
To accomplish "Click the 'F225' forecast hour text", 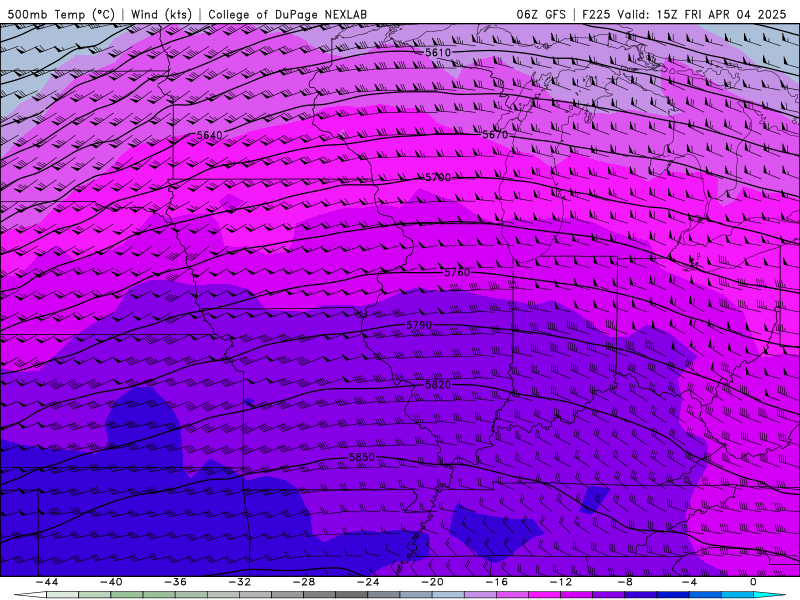I will coord(596,14).
